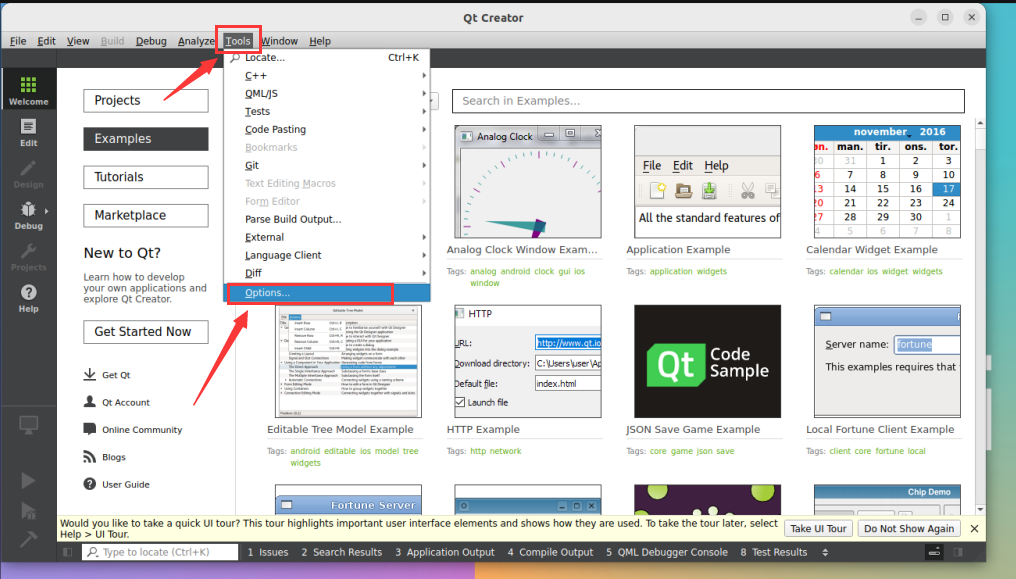This screenshot has height=579, width=1016.
Task: Open the output pane chooser arrows
Action: coord(825,552)
